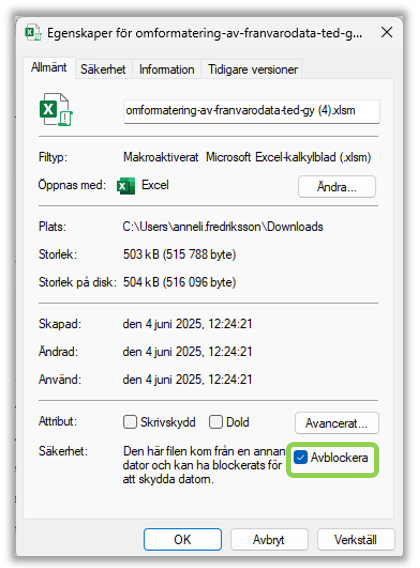420x568 pixels.
Task: Confirm with the OK button
Action: coord(182,539)
